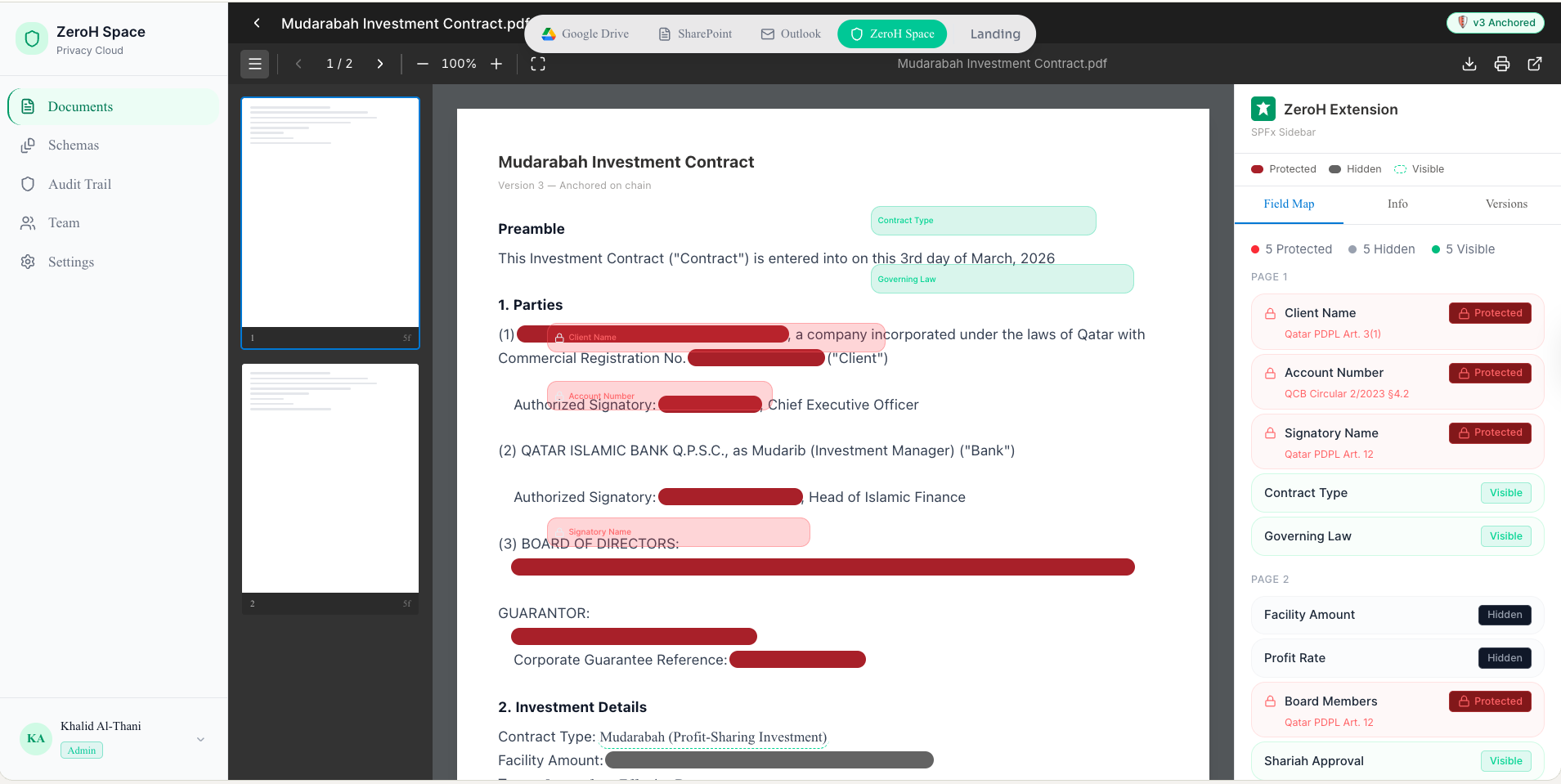Switch to SharePoint integration

pos(696,34)
